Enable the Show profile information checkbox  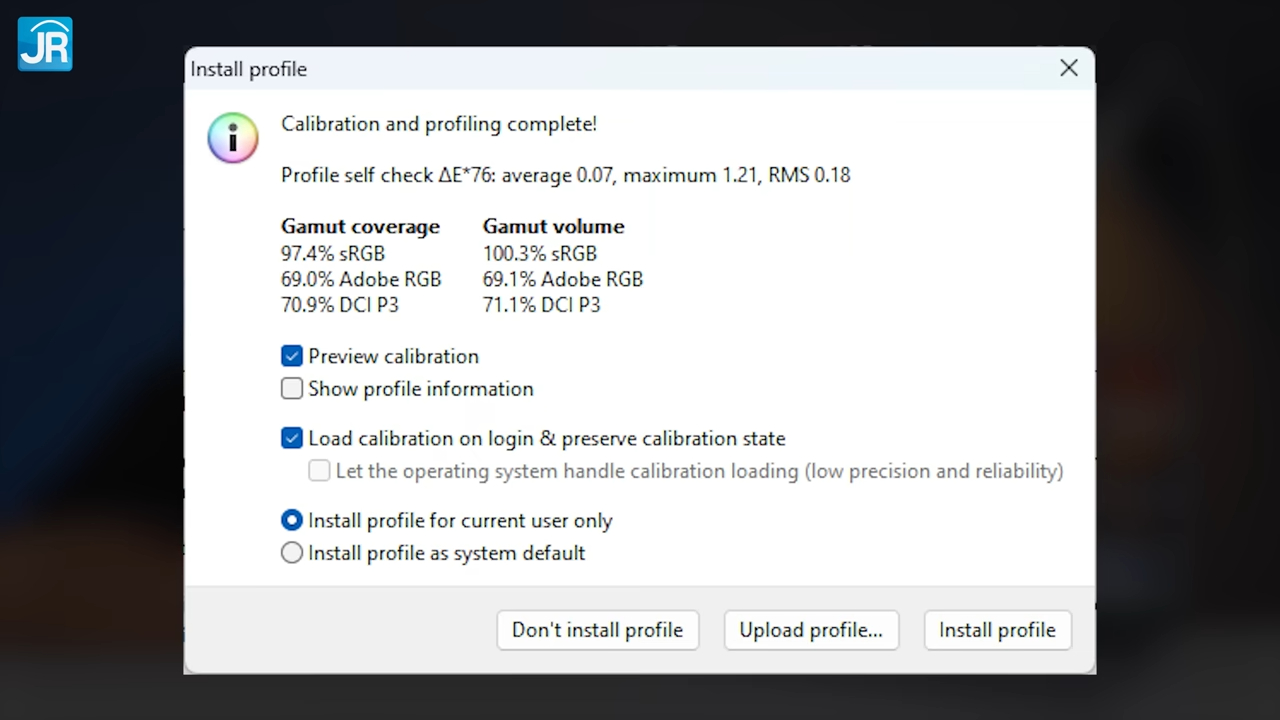coord(291,388)
